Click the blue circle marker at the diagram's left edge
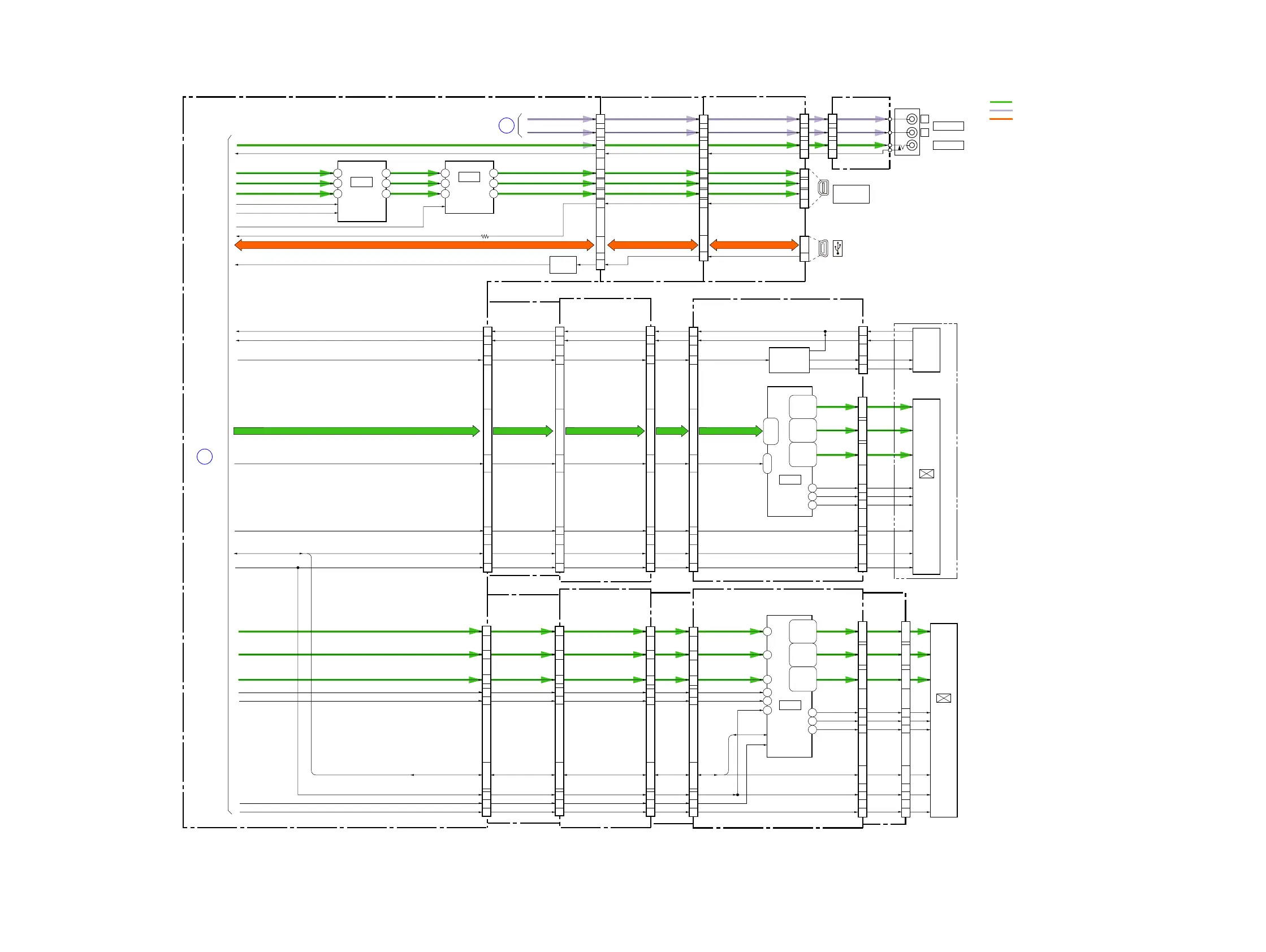This screenshot has height=952, width=1266. click(204, 457)
